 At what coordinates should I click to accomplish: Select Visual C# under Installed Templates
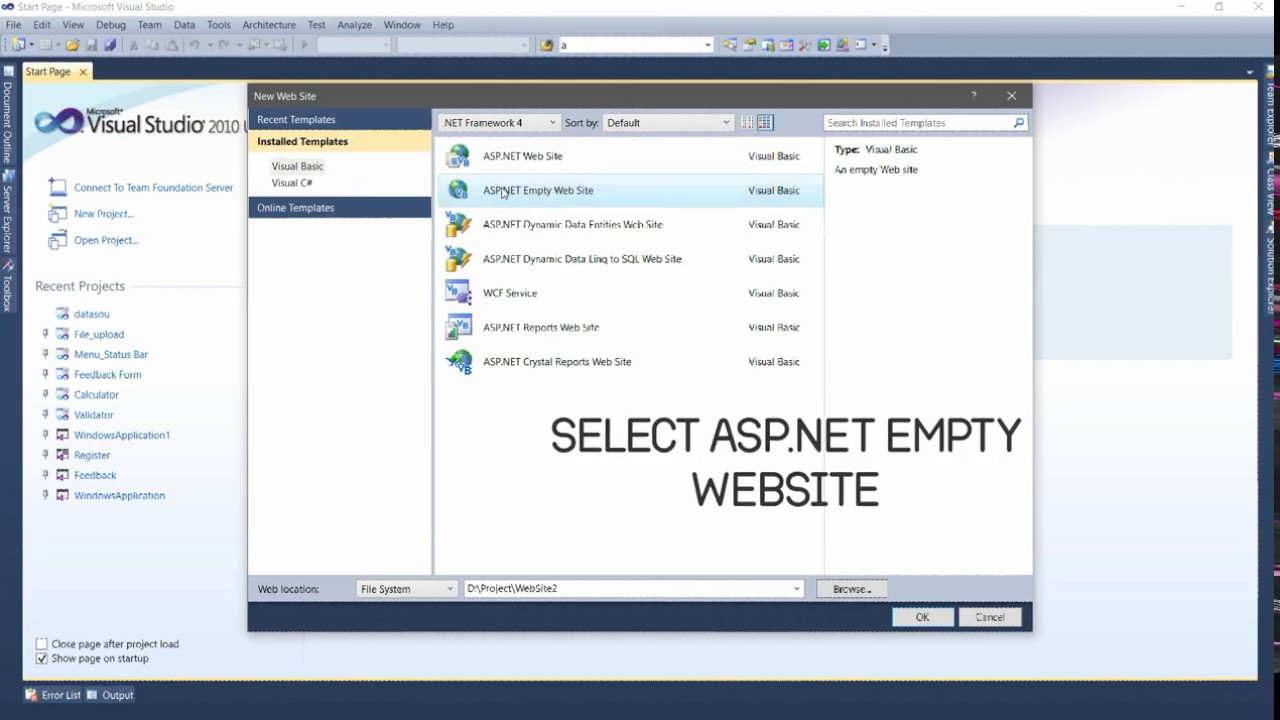pyautogui.click(x=292, y=183)
